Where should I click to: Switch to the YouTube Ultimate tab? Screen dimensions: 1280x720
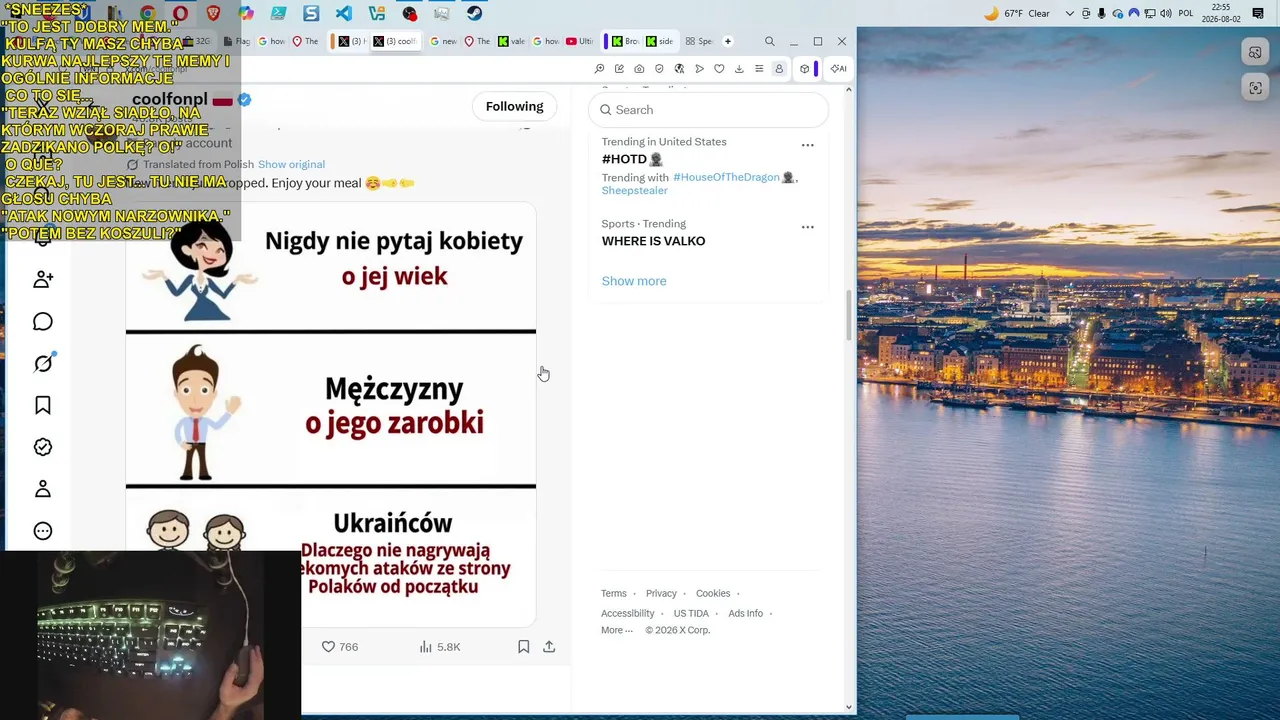click(580, 41)
